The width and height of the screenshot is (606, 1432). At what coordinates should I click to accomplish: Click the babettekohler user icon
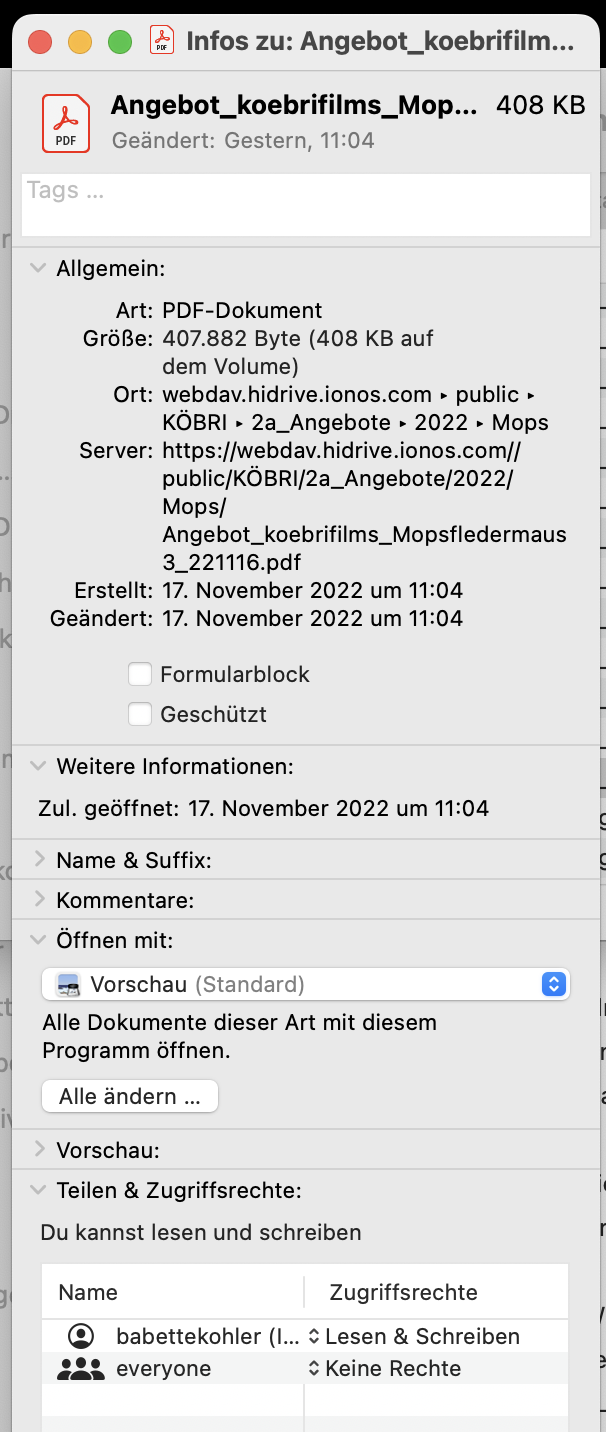pos(81,1336)
